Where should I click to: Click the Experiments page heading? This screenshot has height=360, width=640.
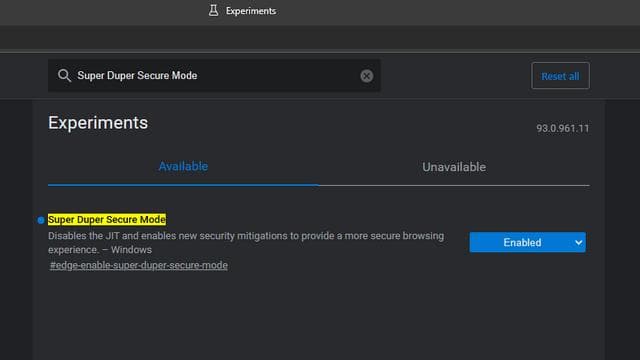click(x=98, y=123)
